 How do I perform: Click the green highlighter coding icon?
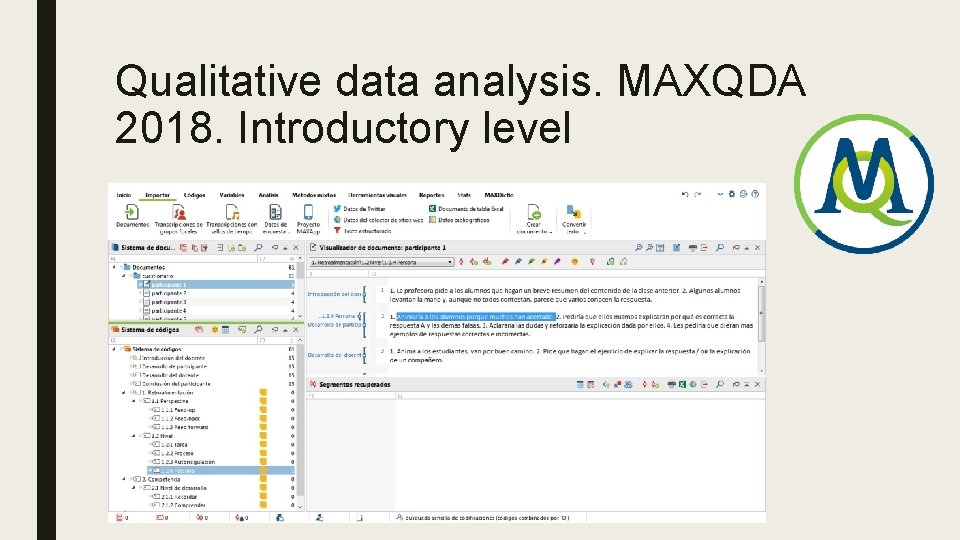click(x=531, y=262)
